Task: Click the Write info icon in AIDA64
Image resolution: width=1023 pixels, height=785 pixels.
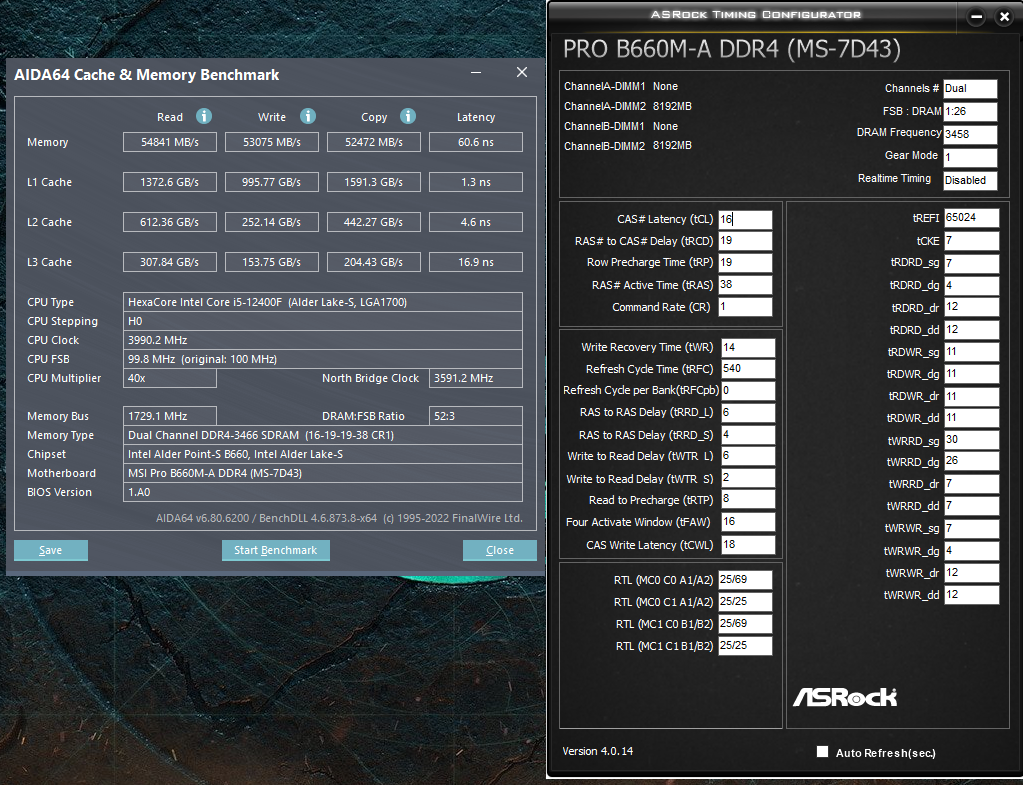Action: pos(308,116)
